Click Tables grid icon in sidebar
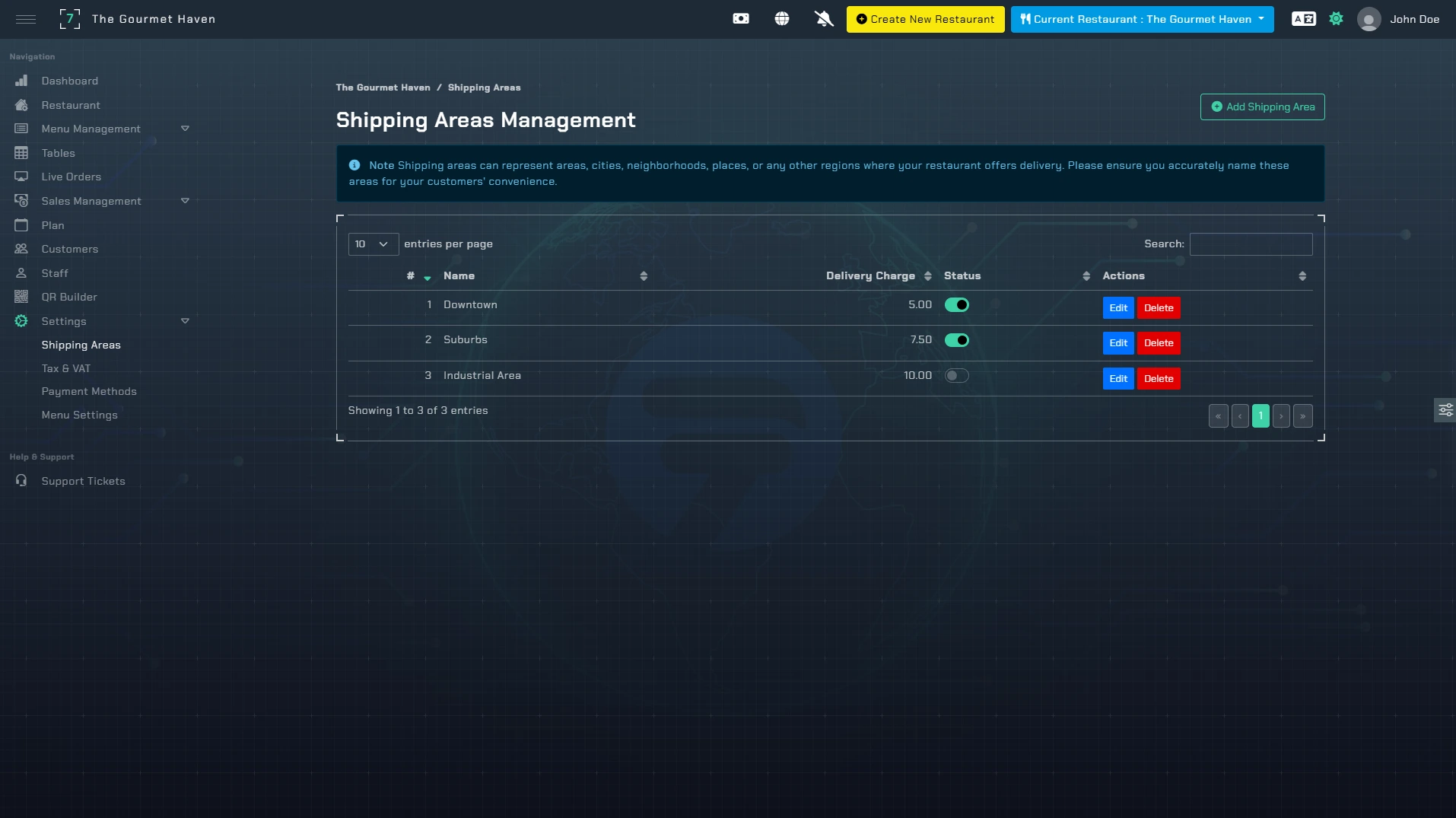Screen dimensions: 1456x818 pos(21,153)
